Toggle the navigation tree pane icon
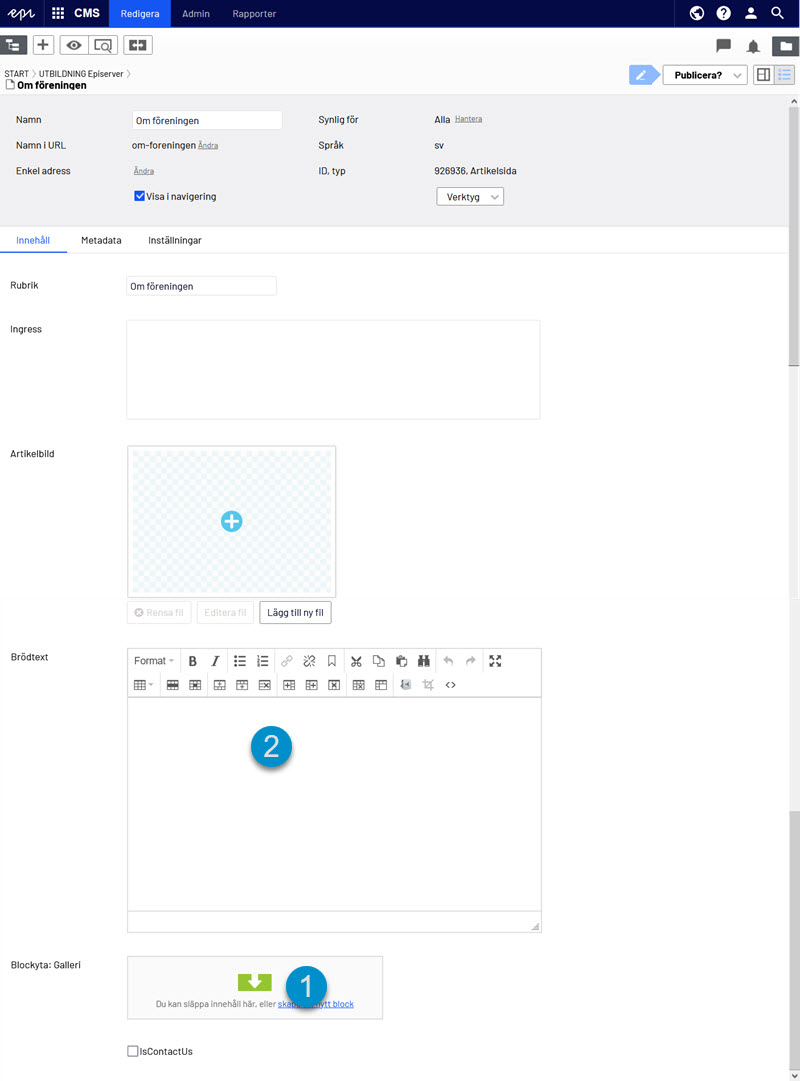The height and width of the screenshot is (1081, 800). coord(14,45)
